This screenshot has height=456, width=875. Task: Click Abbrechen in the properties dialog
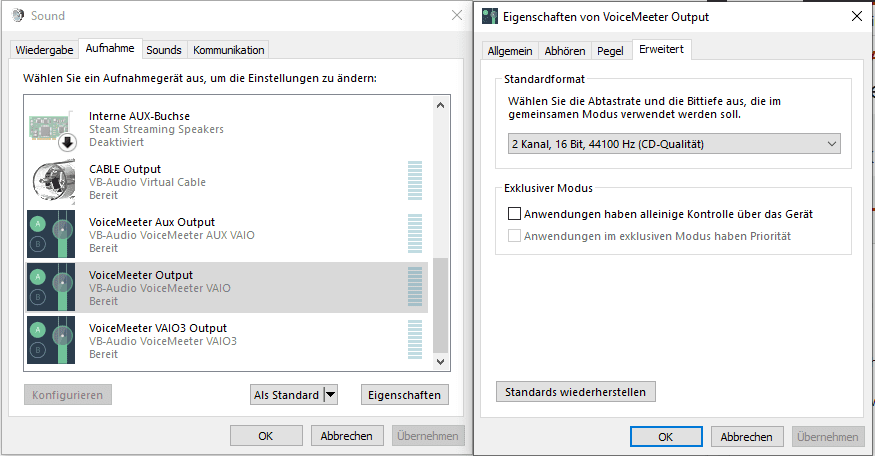coord(747,436)
